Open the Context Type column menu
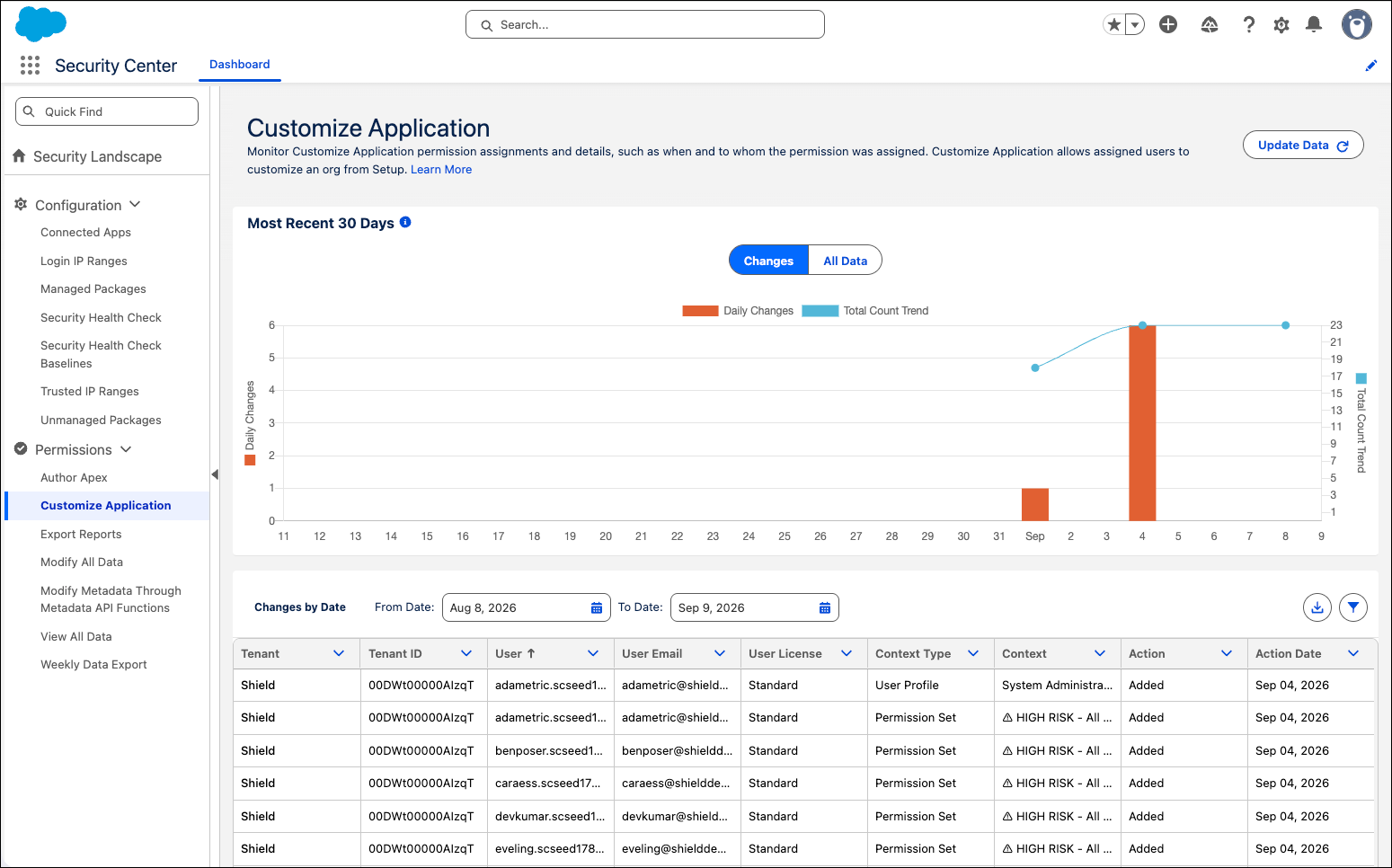The width and height of the screenshot is (1392, 868). pos(973,653)
